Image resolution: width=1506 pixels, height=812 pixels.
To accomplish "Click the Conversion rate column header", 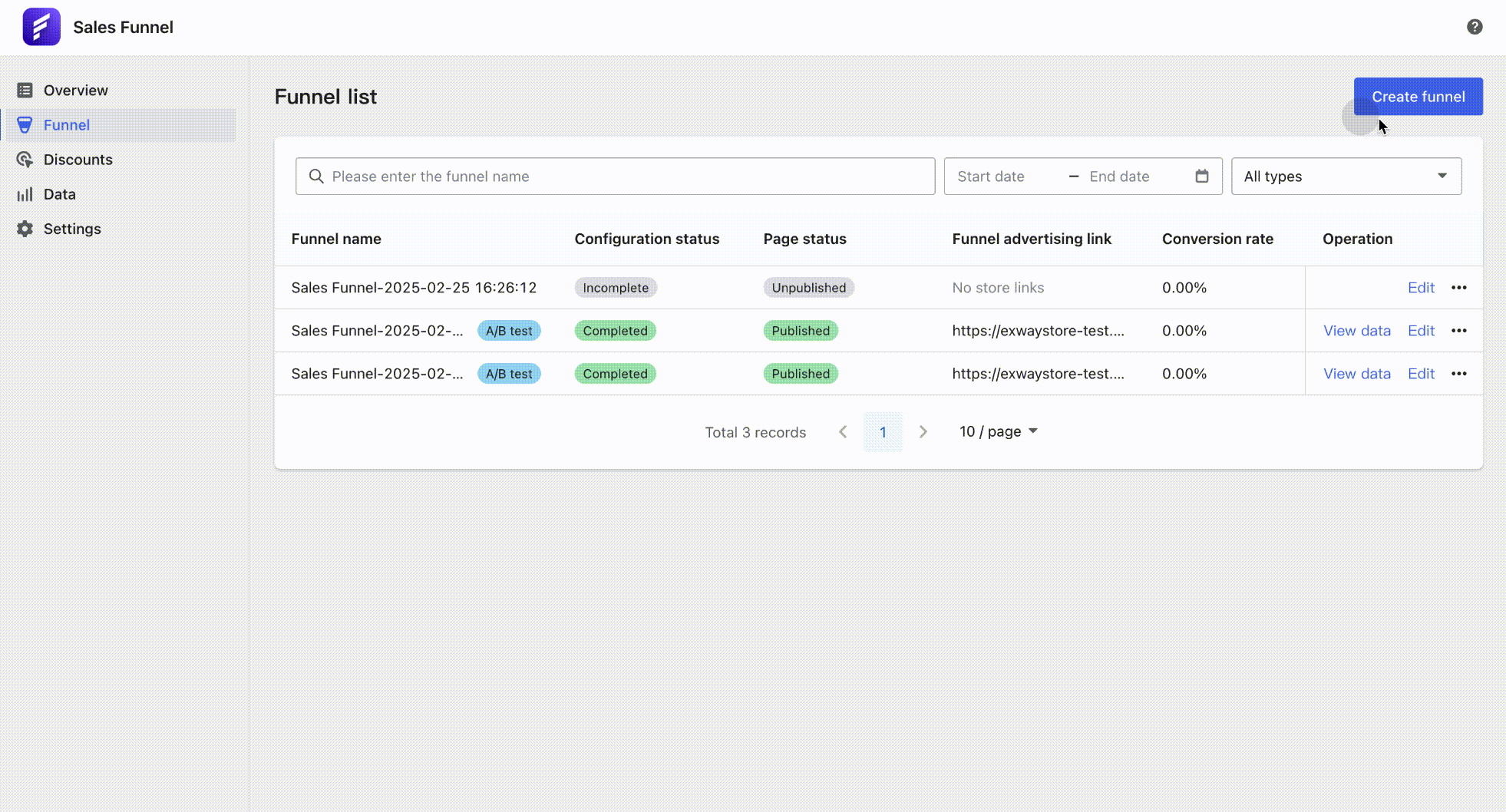I will [1217, 239].
